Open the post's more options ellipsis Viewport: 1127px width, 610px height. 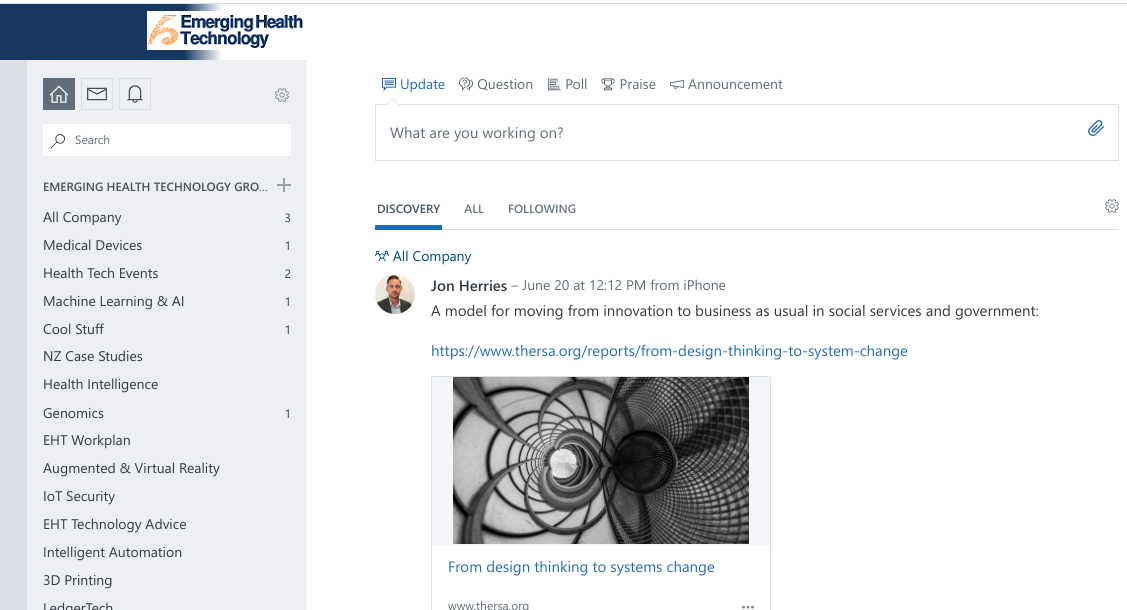(x=748, y=606)
